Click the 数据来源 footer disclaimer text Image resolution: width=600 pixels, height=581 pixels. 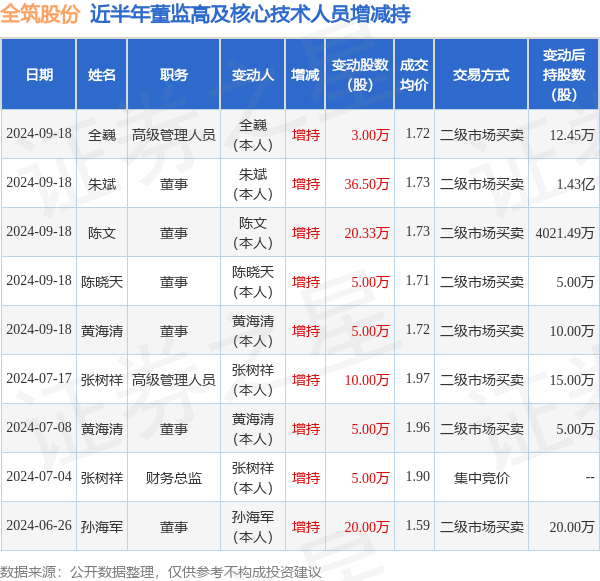click(161, 572)
